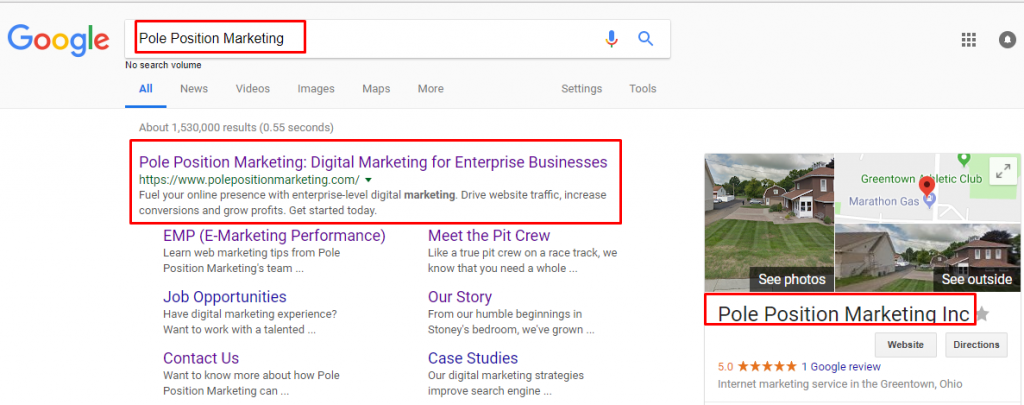Start voice search with microphone icon
Image resolution: width=1024 pixels, height=405 pixels.
pos(611,39)
